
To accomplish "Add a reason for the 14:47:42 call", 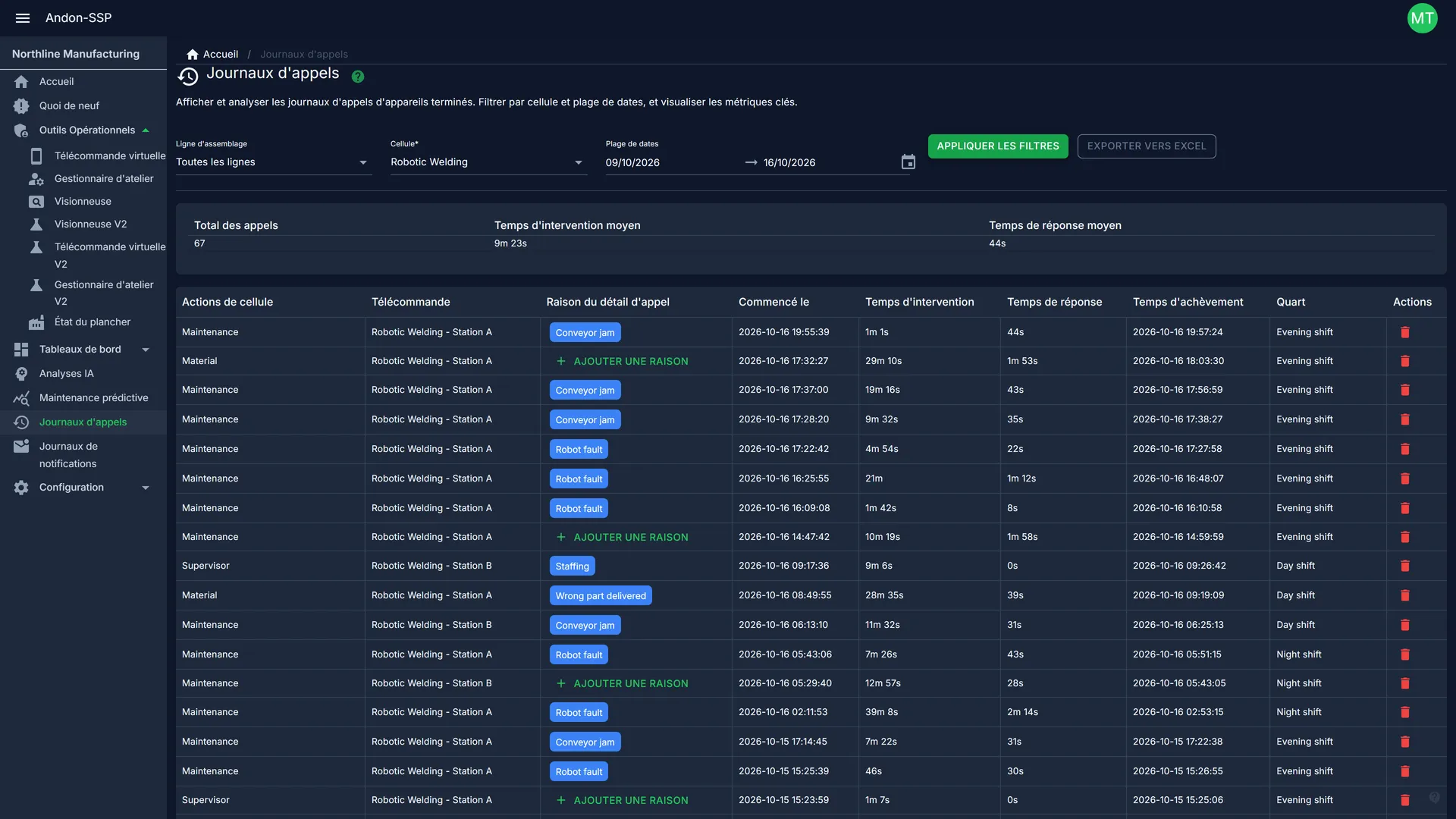I will point(623,537).
